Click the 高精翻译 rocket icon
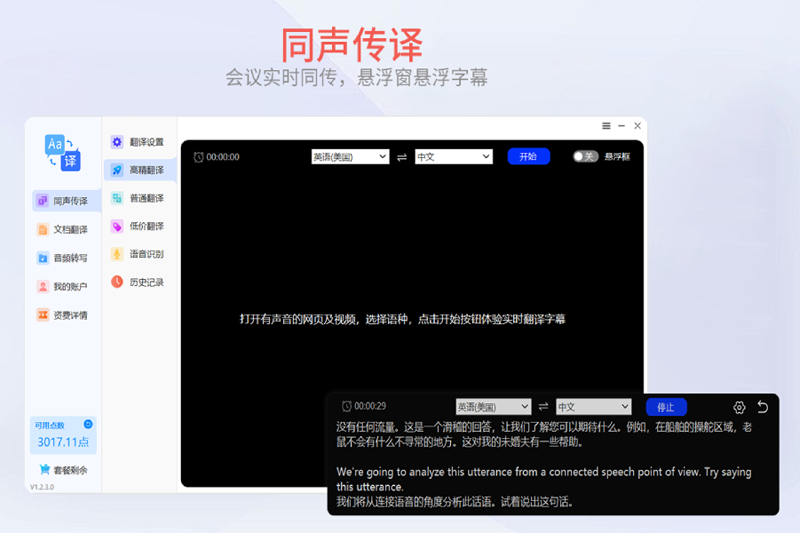This screenshot has width=800, height=533. pos(117,170)
